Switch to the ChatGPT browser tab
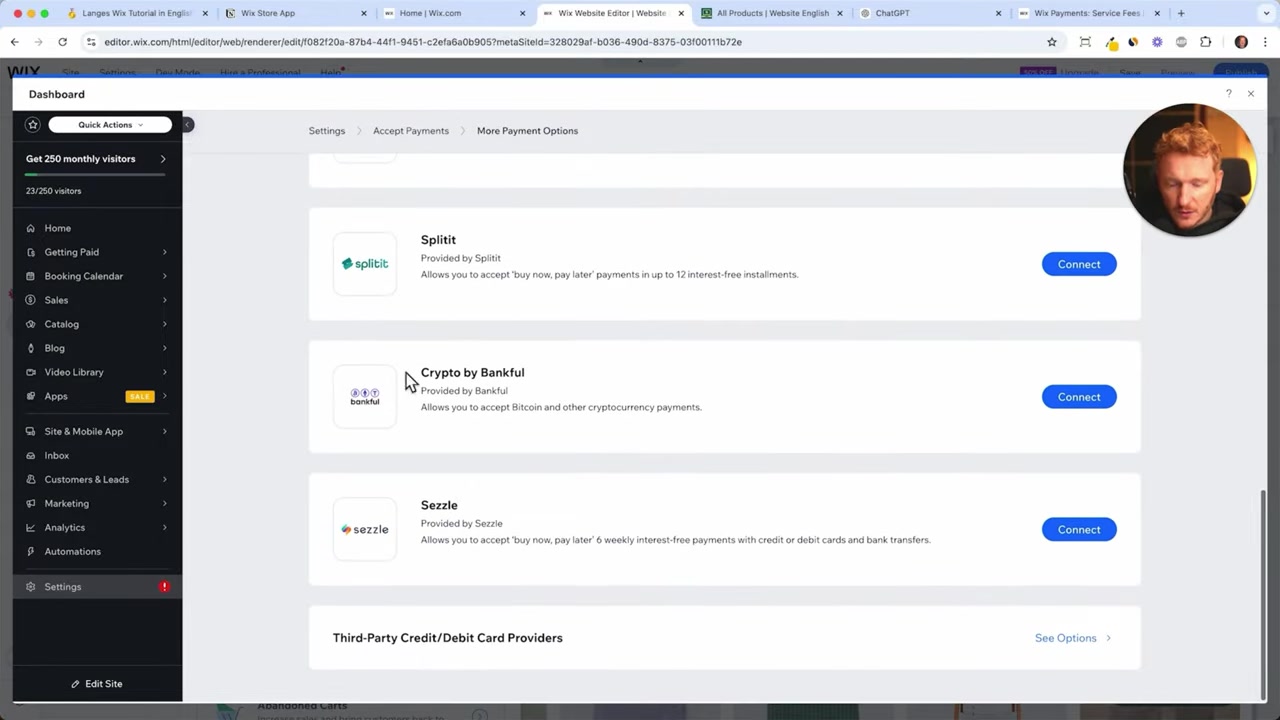The height and width of the screenshot is (720, 1280). click(930, 13)
